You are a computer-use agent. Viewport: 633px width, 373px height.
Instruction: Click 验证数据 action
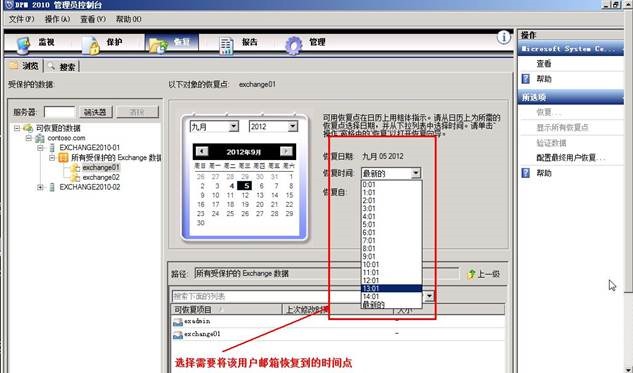tap(551, 142)
